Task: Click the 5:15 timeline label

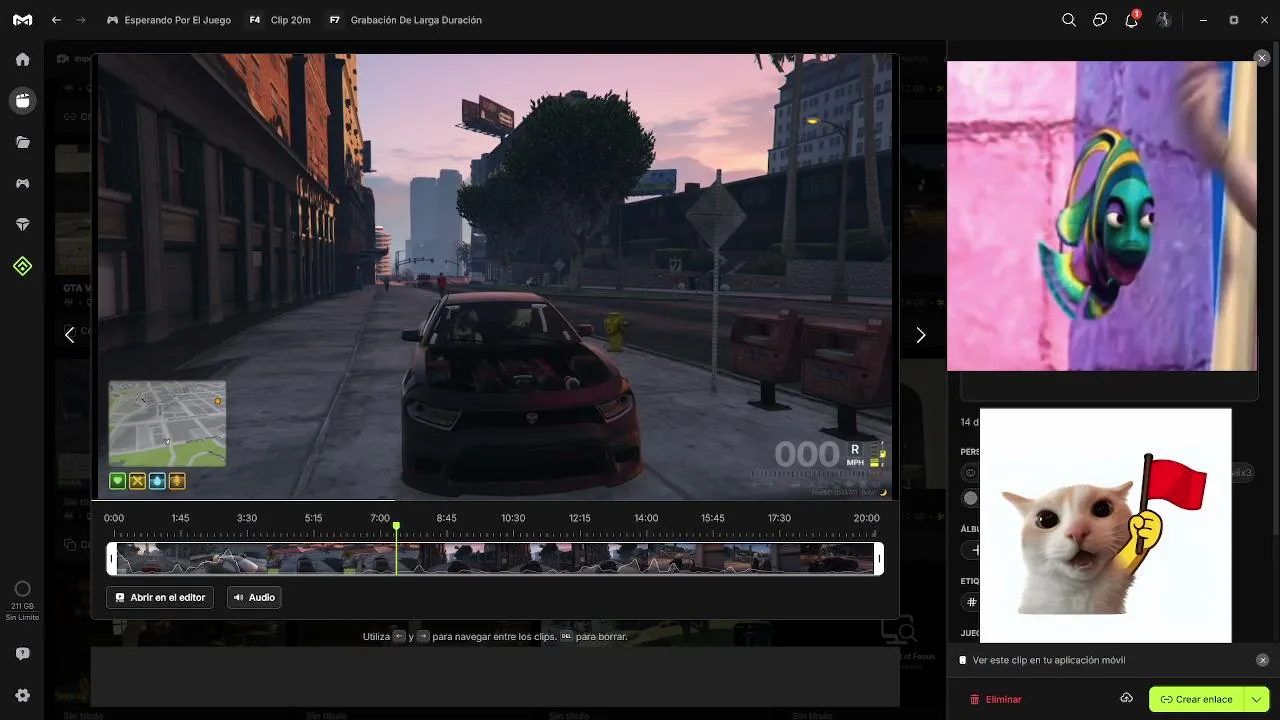Action: pyautogui.click(x=314, y=518)
